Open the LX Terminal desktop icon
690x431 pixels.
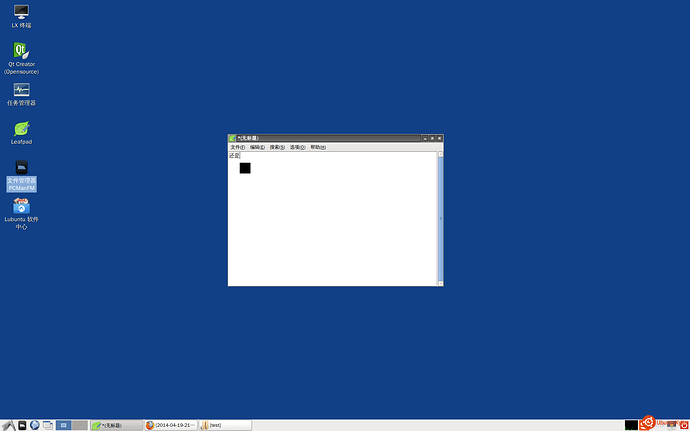[x=21, y=16]
